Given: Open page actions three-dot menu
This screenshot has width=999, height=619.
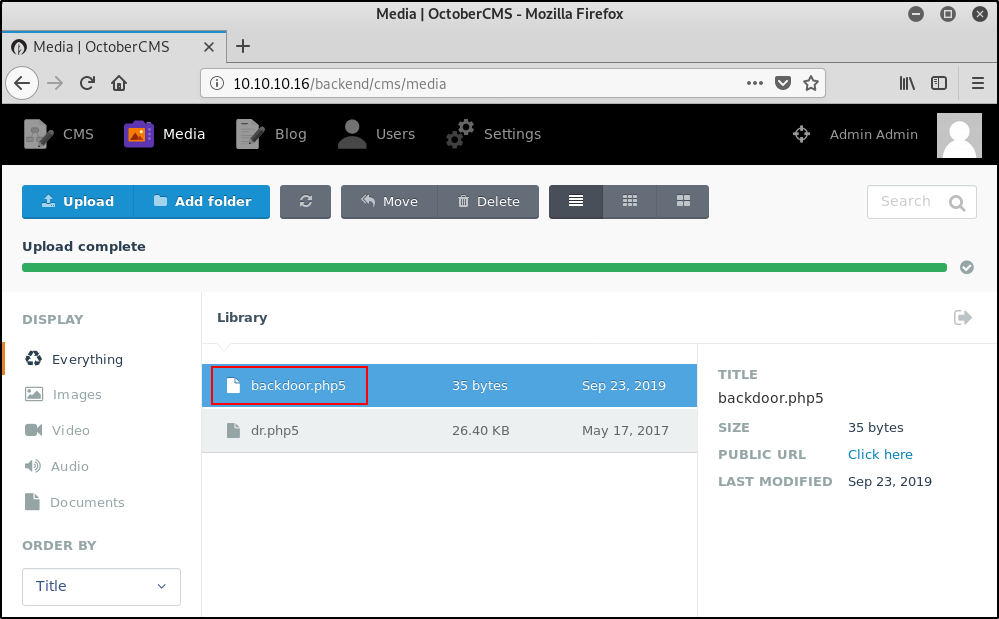Looking at the screenshot, I should tap(756, 83).
